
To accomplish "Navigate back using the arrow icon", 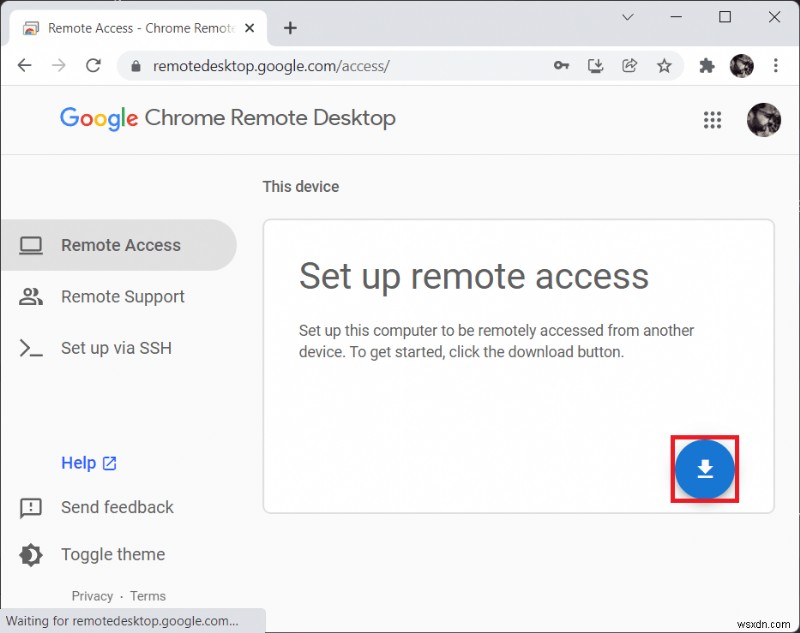I will tap(24, 65).
